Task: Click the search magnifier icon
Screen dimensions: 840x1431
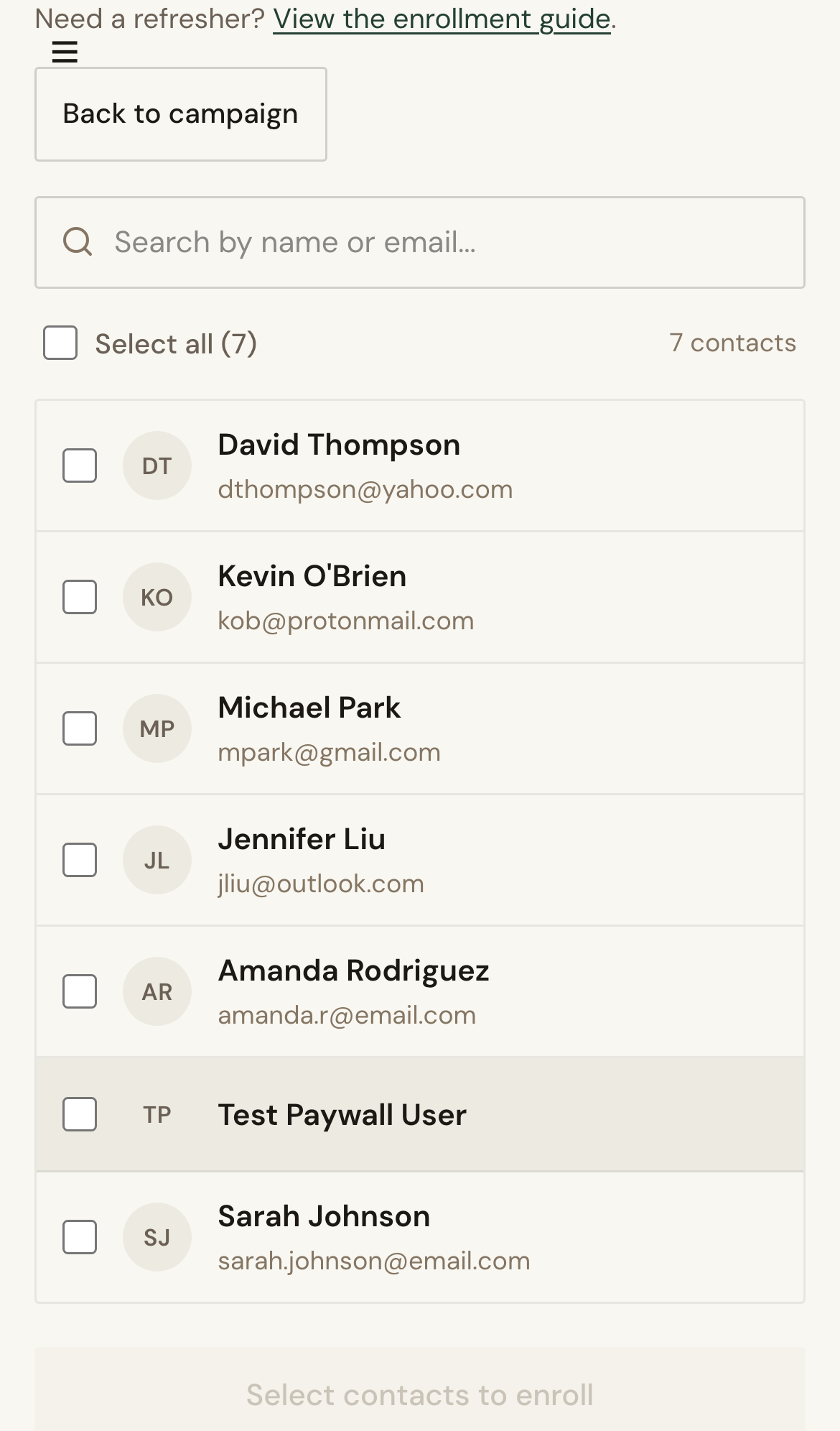Action: [x=78, y=242]
